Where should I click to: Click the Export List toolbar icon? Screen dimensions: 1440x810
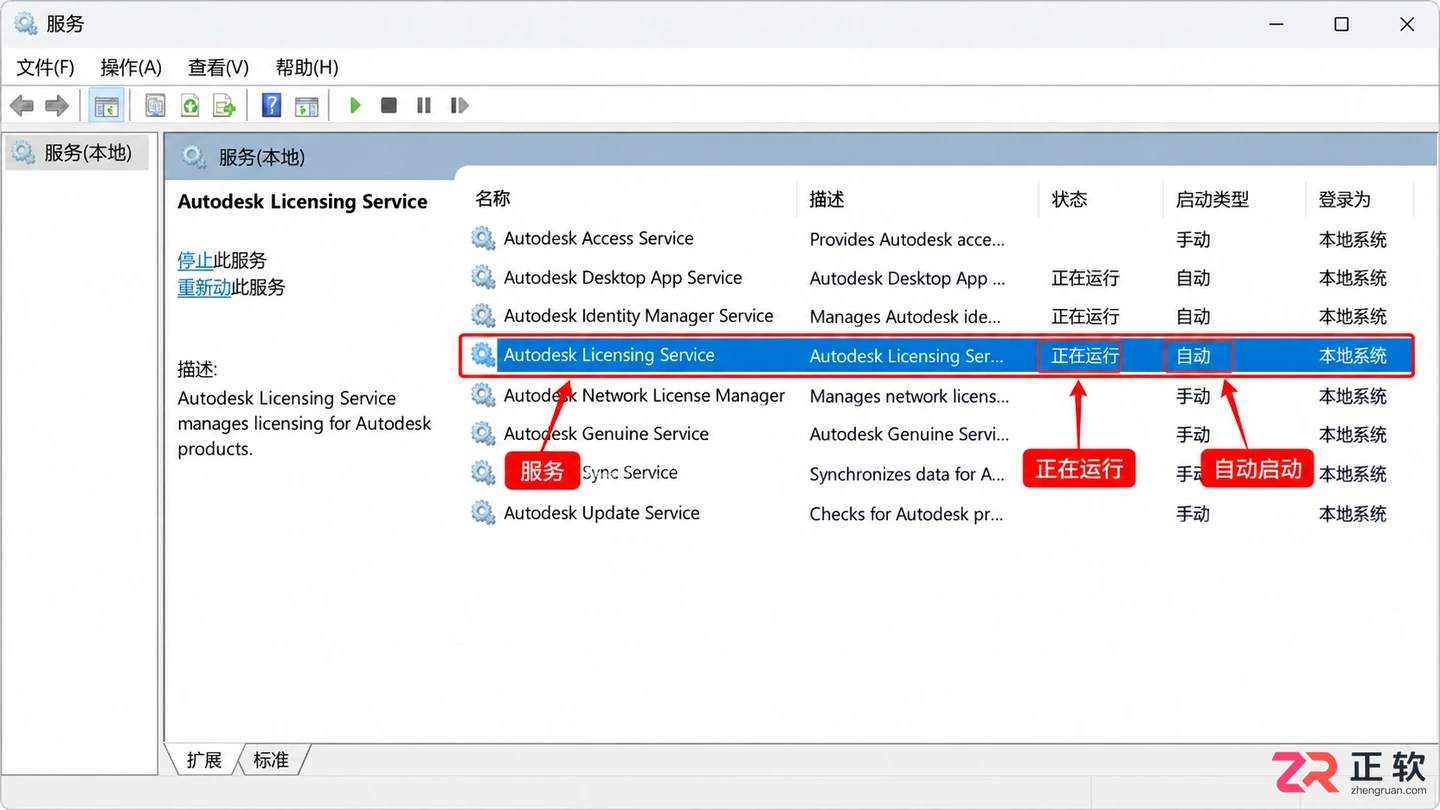point(225,105)
